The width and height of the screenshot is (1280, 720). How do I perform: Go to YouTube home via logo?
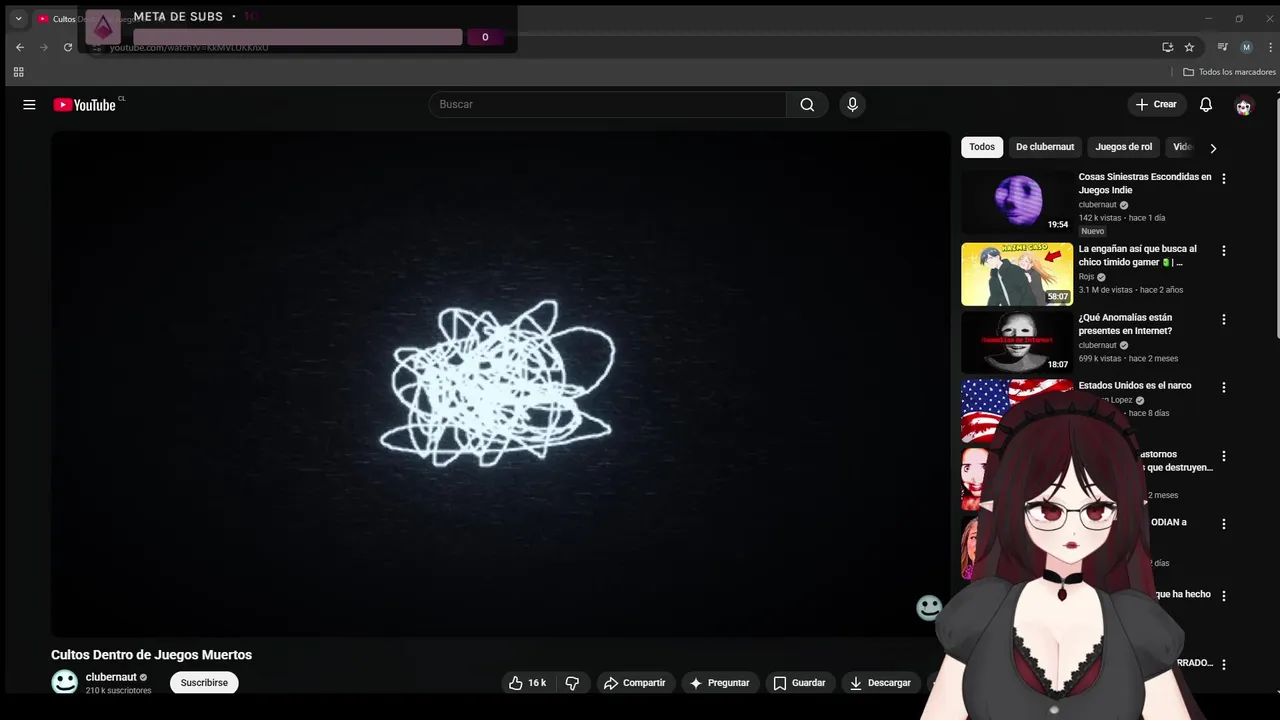(85, 105)
